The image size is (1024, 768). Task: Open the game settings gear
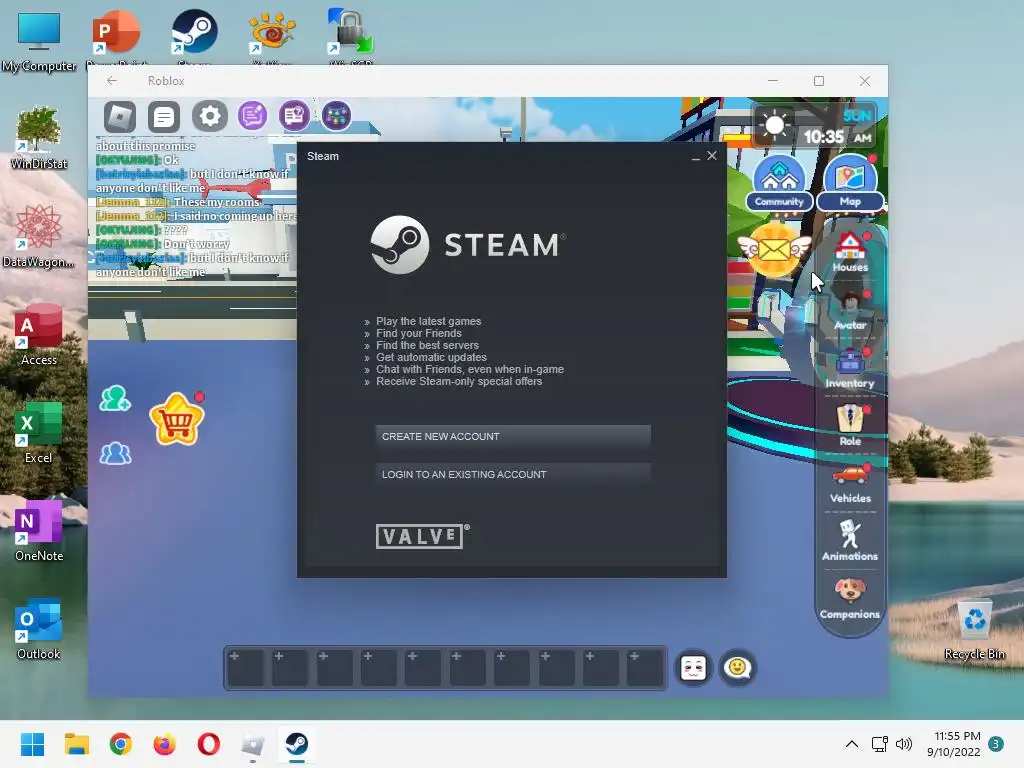(210, 116)
